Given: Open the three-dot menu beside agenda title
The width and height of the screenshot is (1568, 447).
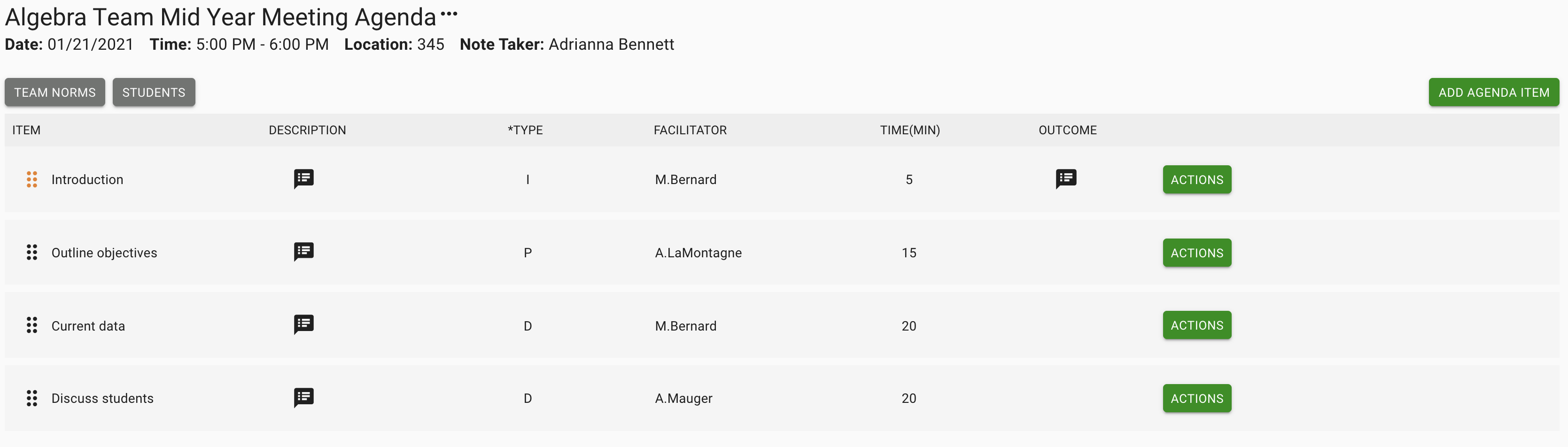Looking at the screenshot, I should [x=449, y=13].
